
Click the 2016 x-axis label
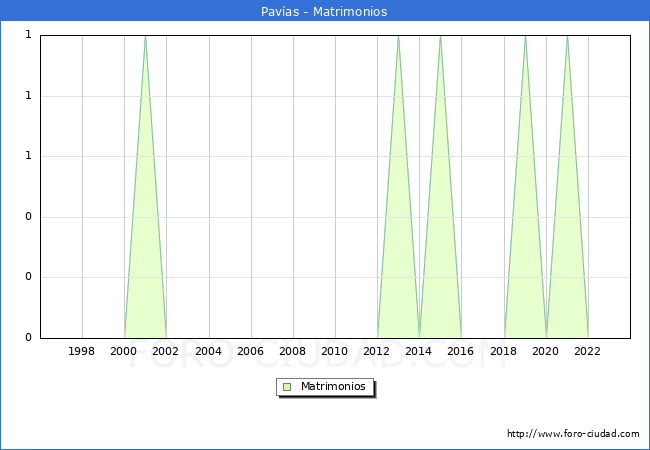point(461,351)
